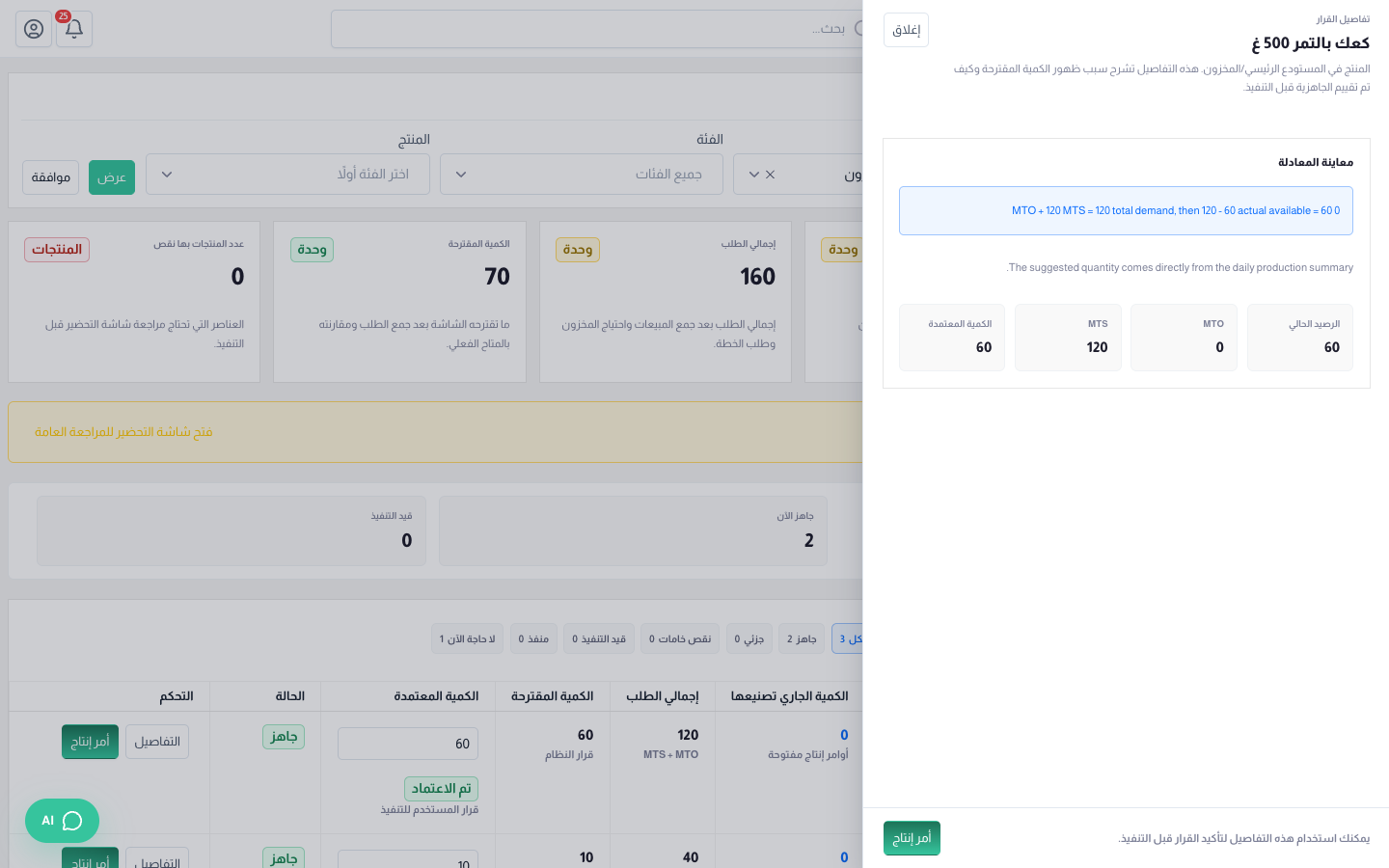Viewport: 1389px width, 868px height.
Task: Select the نقص خامات 0 status tab
Action: [x=680, y=638]
